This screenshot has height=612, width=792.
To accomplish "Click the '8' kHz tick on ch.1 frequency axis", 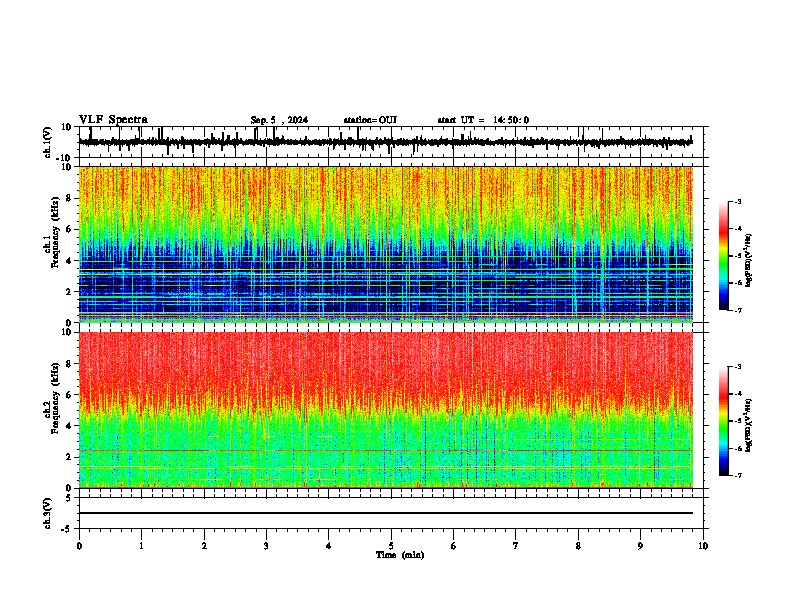I will pyautogui.click(x=70, y=198).
